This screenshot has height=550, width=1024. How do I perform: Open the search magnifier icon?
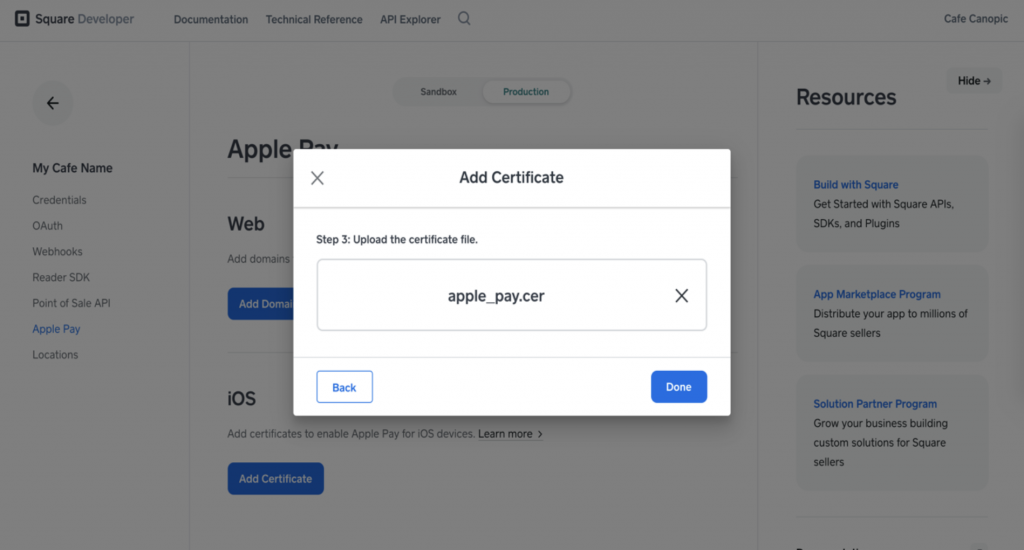[x=464, y=18]
